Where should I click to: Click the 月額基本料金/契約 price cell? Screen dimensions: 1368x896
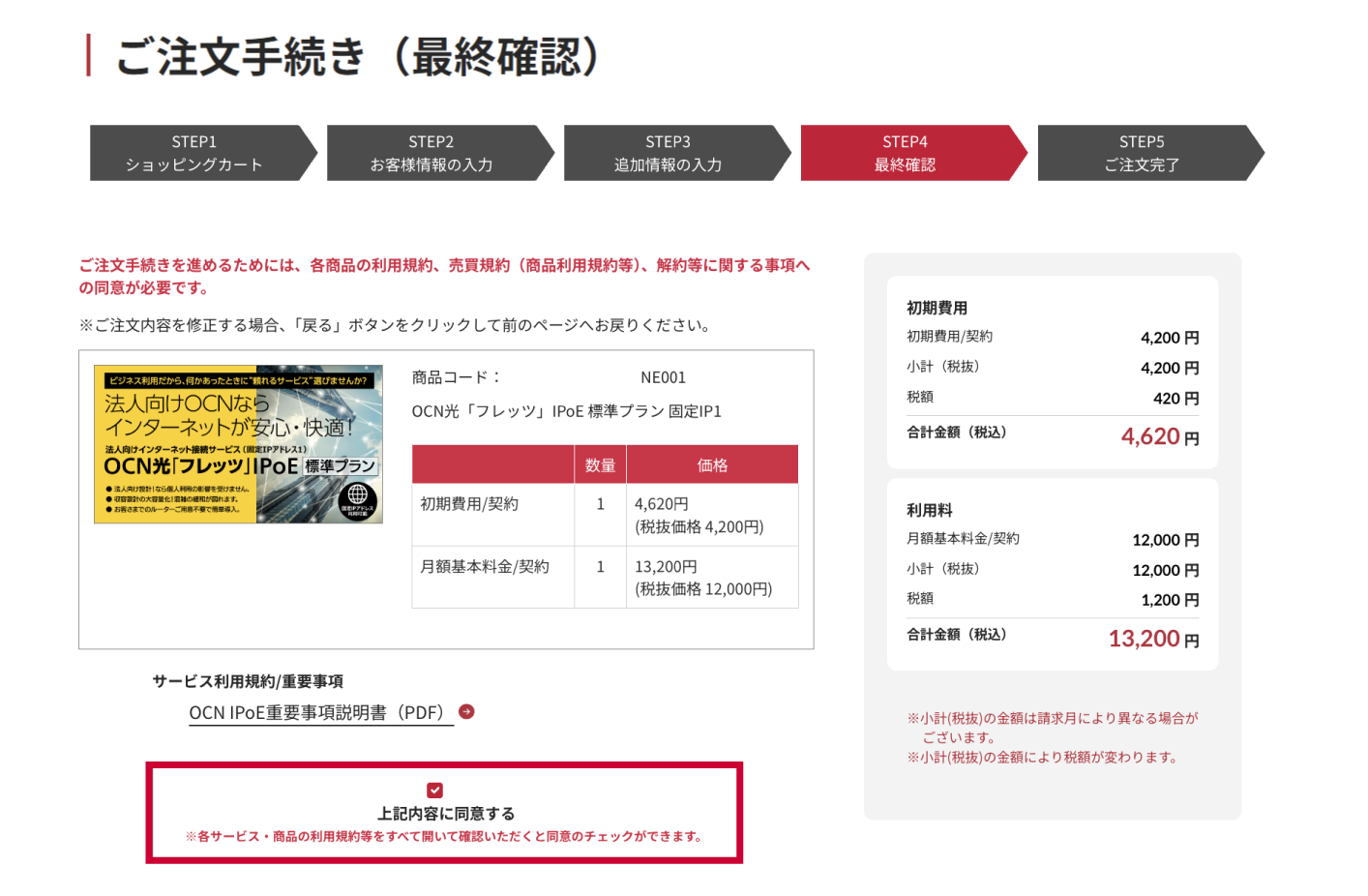712,576
